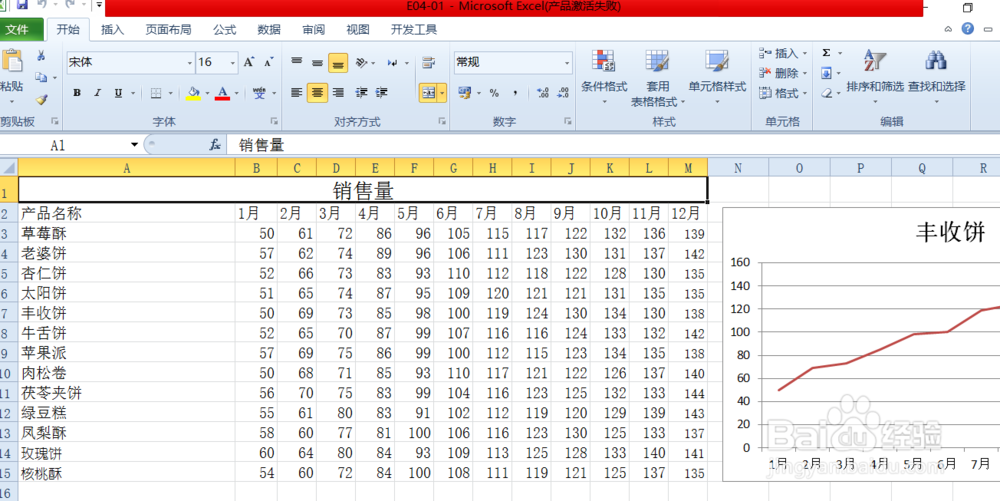
Task: Toggle Italic formatting
Action: (x=98, y=93)
